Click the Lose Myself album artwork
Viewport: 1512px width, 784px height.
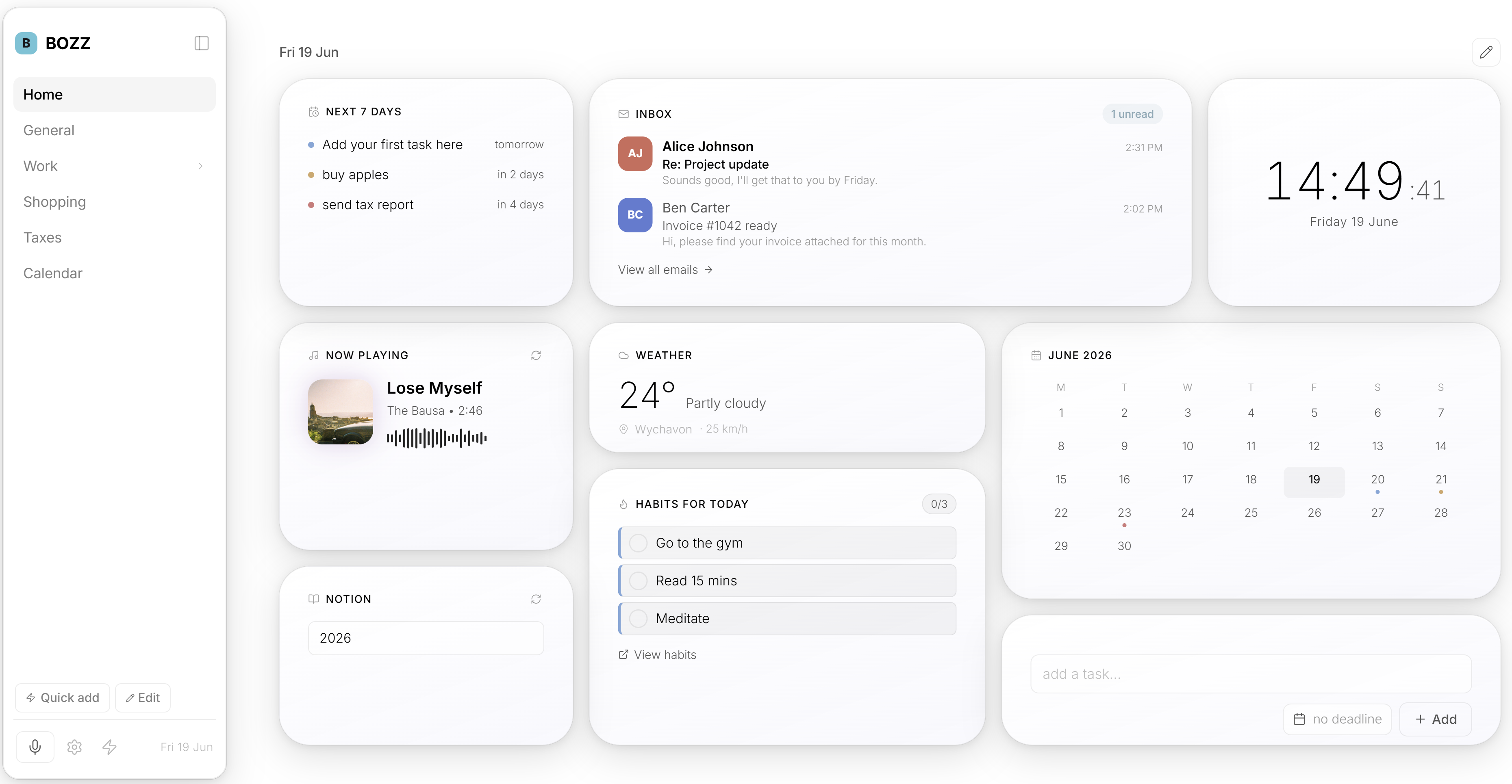(x=341, y=411)
